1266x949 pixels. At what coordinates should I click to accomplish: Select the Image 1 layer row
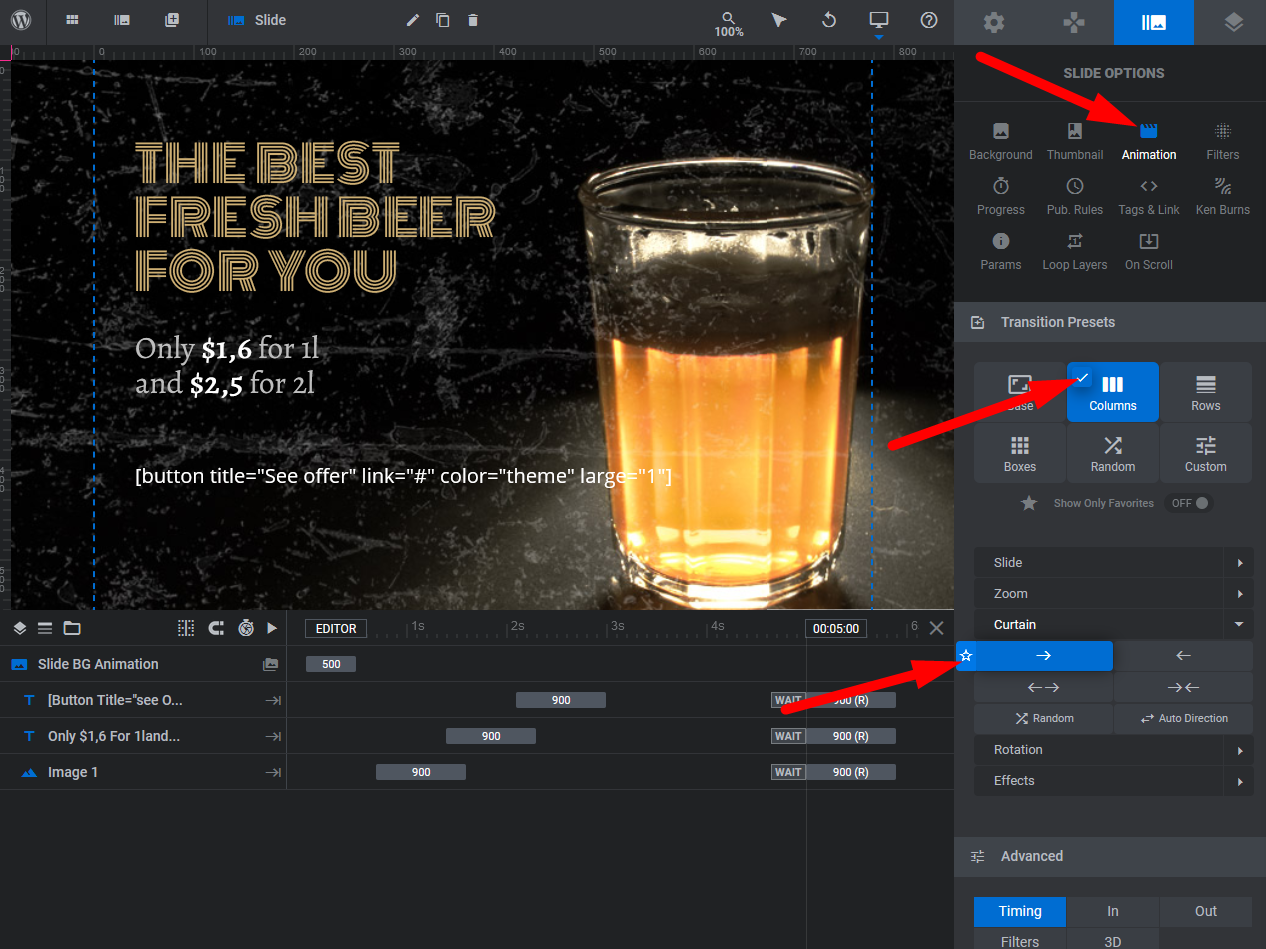143,772
